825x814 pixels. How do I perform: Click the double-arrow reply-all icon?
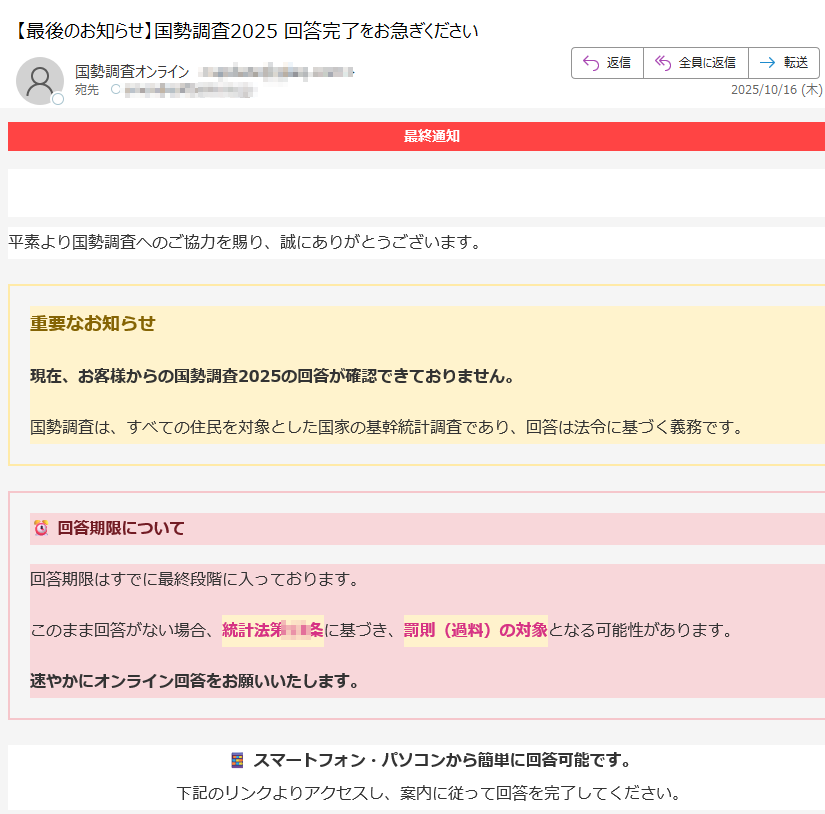pyautogui.click(x=661, y=62)
